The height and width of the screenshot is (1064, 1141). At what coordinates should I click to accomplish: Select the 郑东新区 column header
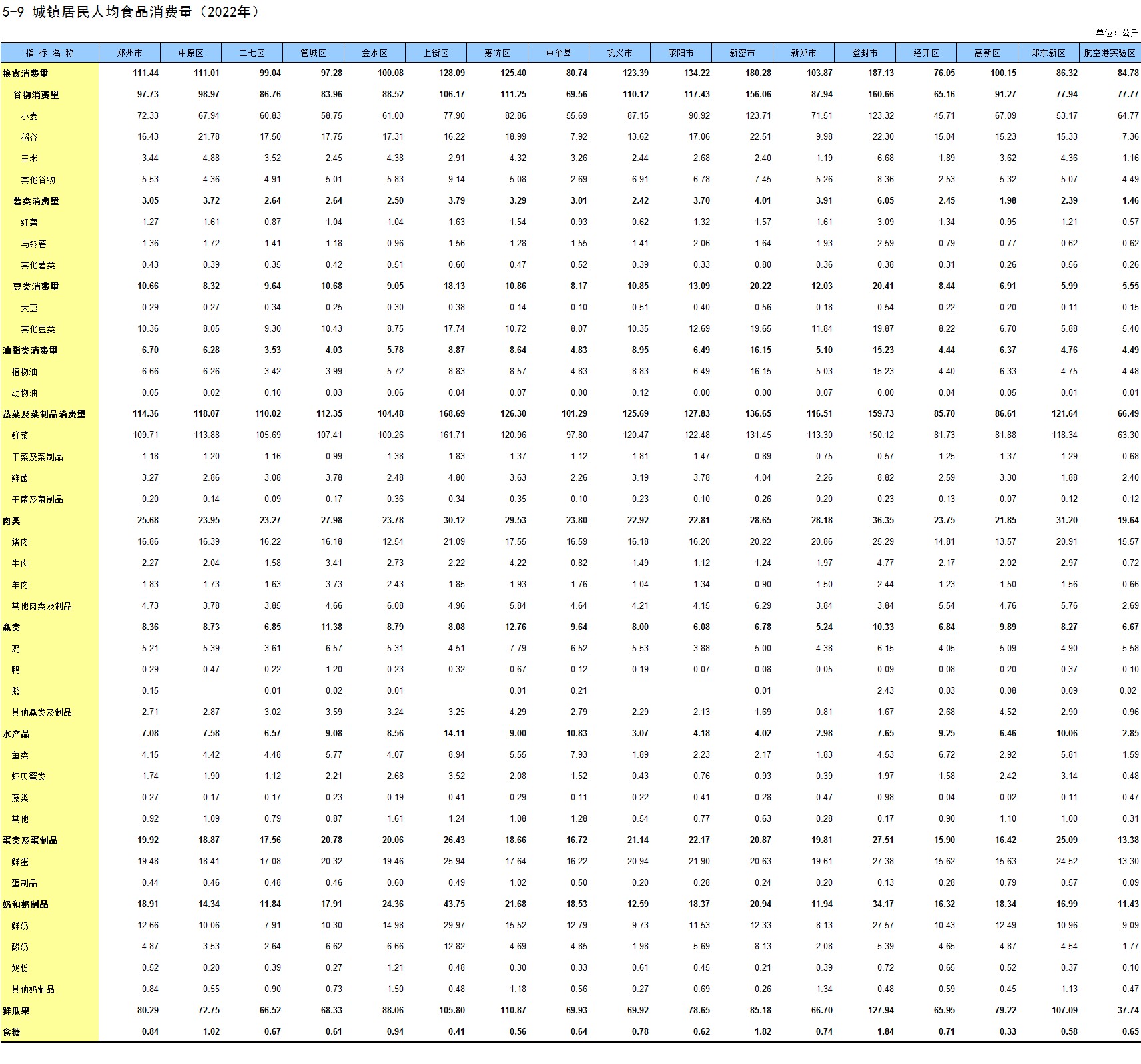click(x=1048, y=53)
